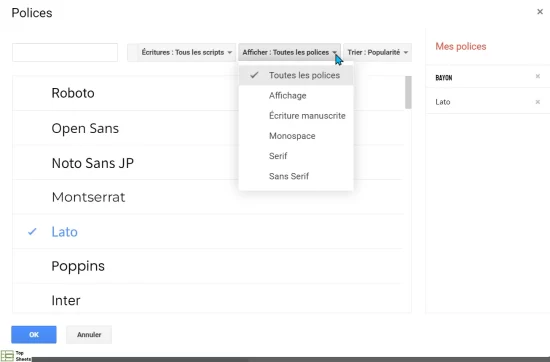Select Sans Serif in the filter menu
The image size is (550, 362).
(x=296, y=176)
